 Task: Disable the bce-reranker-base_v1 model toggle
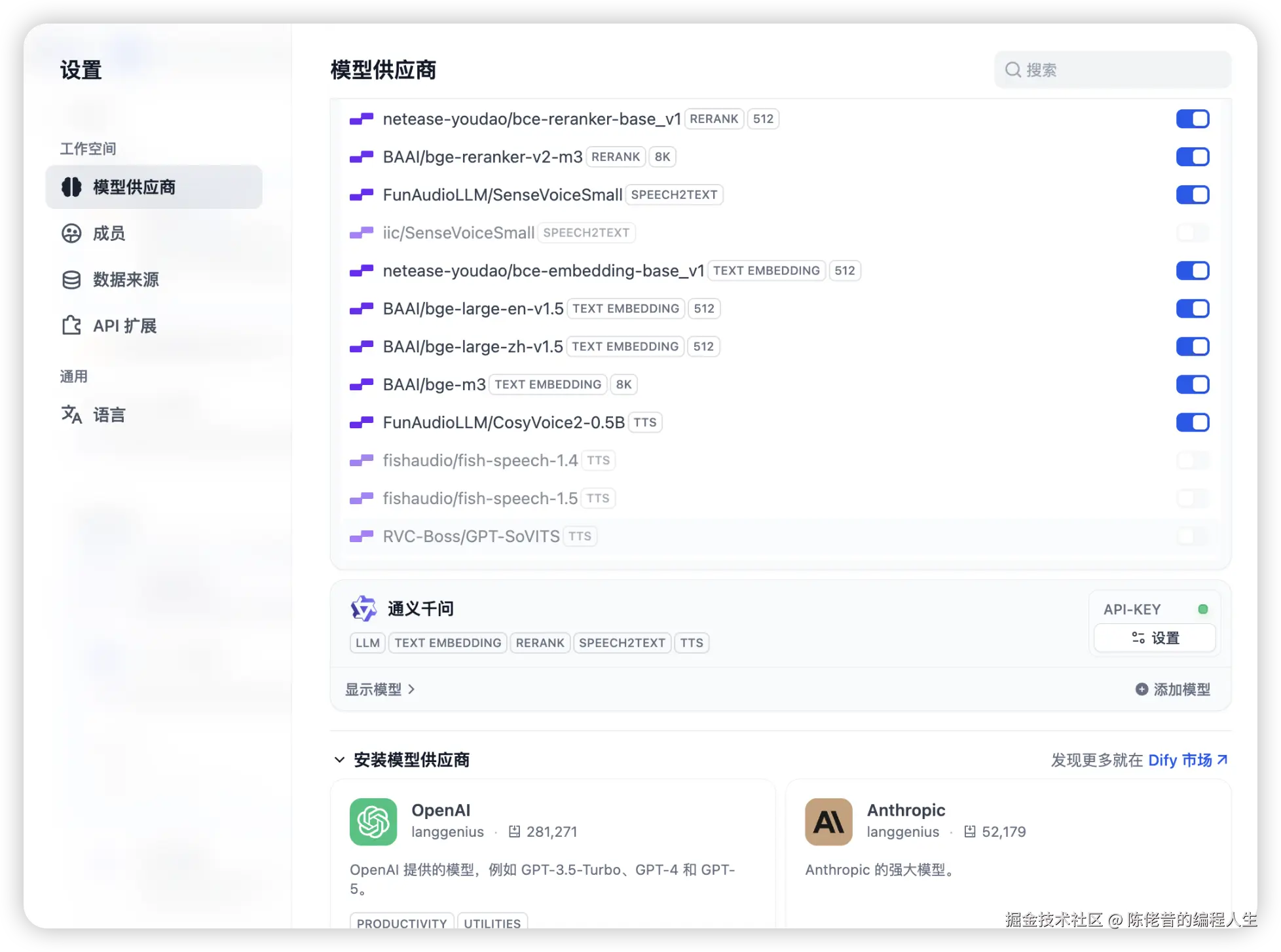1193,119
